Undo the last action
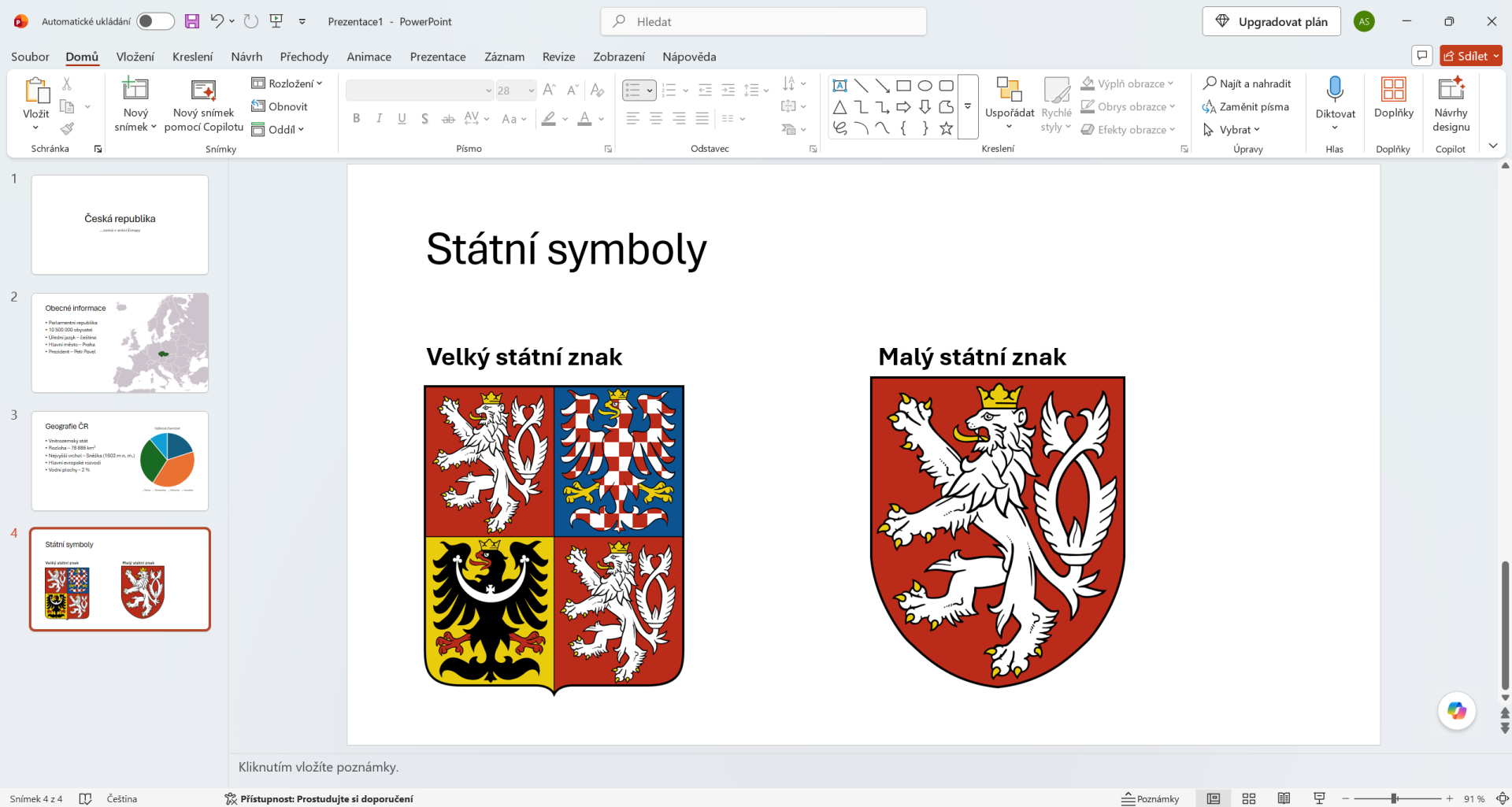Image resolution: width=1512 pixels, height=807 pixels. [217, 21]
